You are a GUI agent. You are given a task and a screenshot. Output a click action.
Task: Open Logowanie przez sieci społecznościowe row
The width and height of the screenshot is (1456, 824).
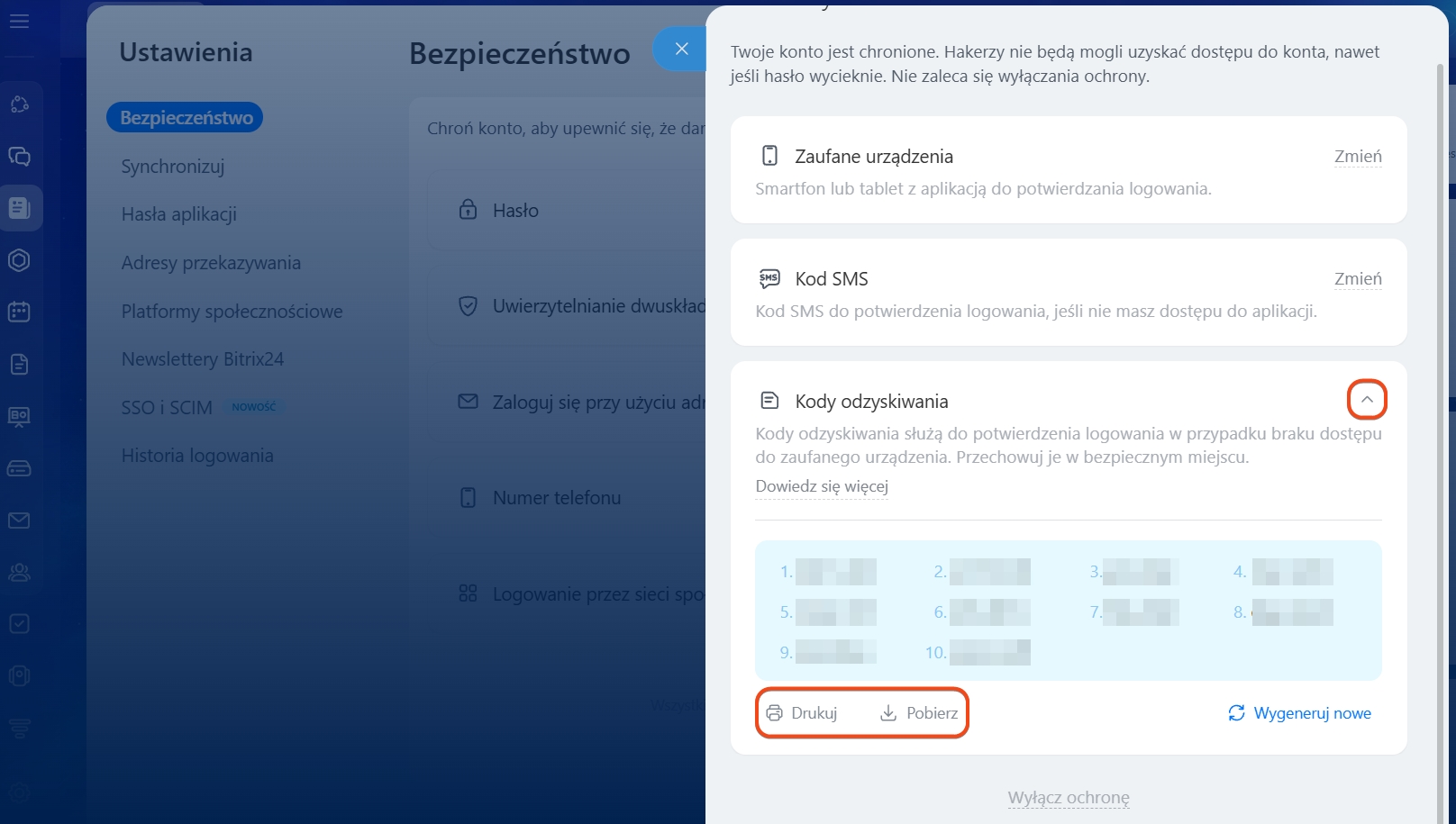(567, 594)
